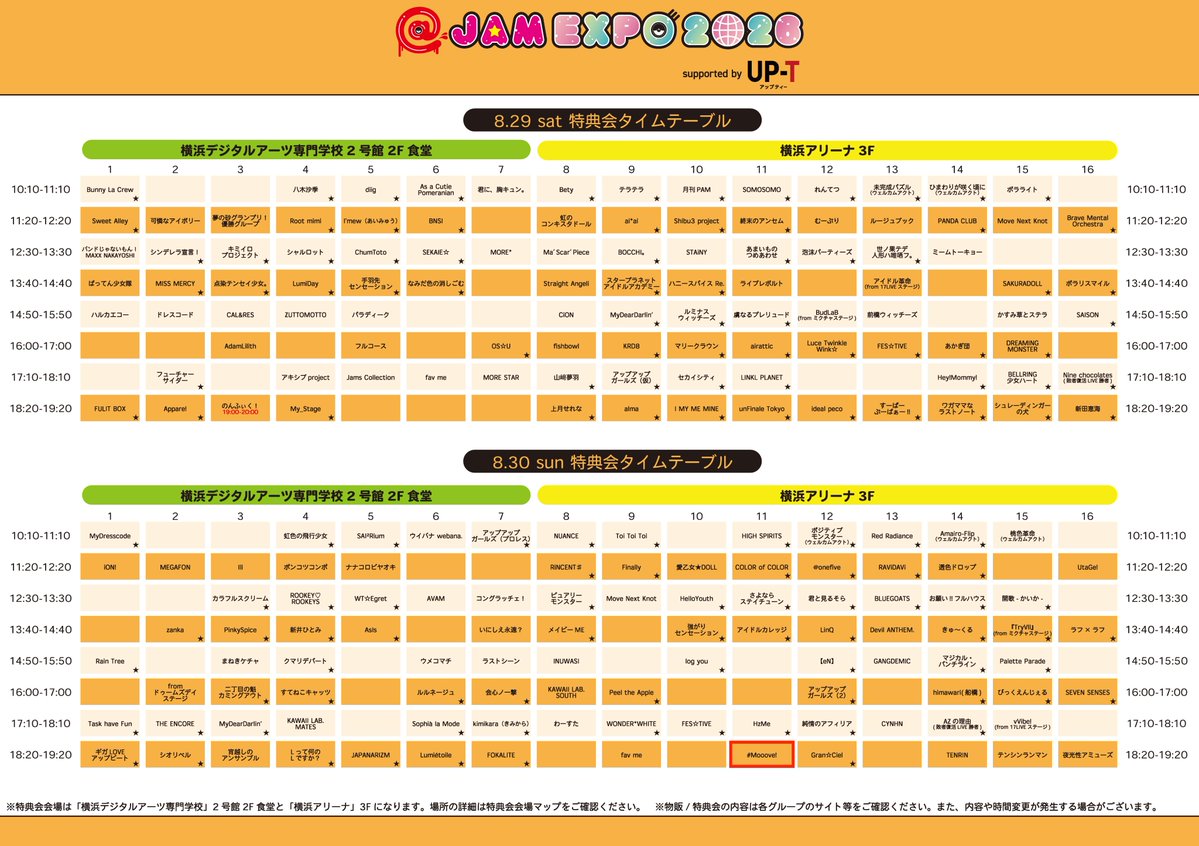The image size is (1199, 846).
Task: Click the LumiDay slot
Action: click(306, 284)
